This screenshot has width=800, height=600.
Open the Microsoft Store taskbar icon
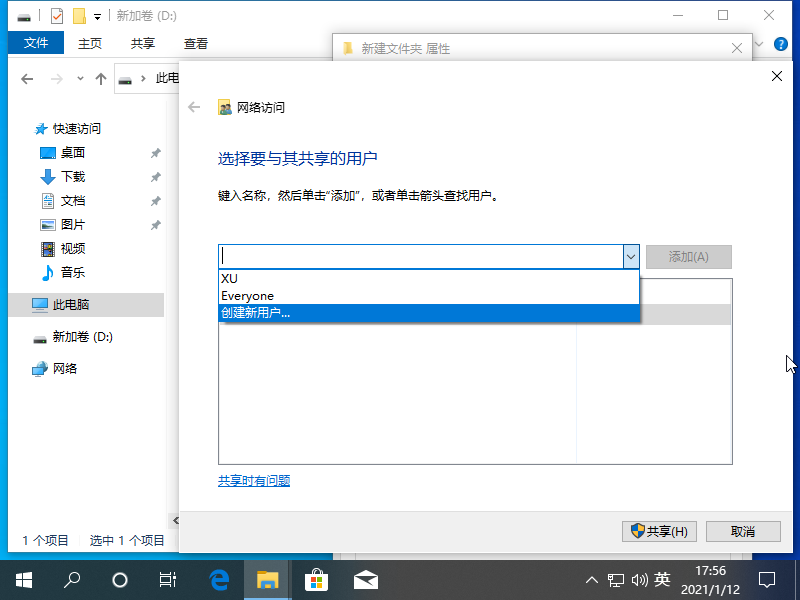316,579
